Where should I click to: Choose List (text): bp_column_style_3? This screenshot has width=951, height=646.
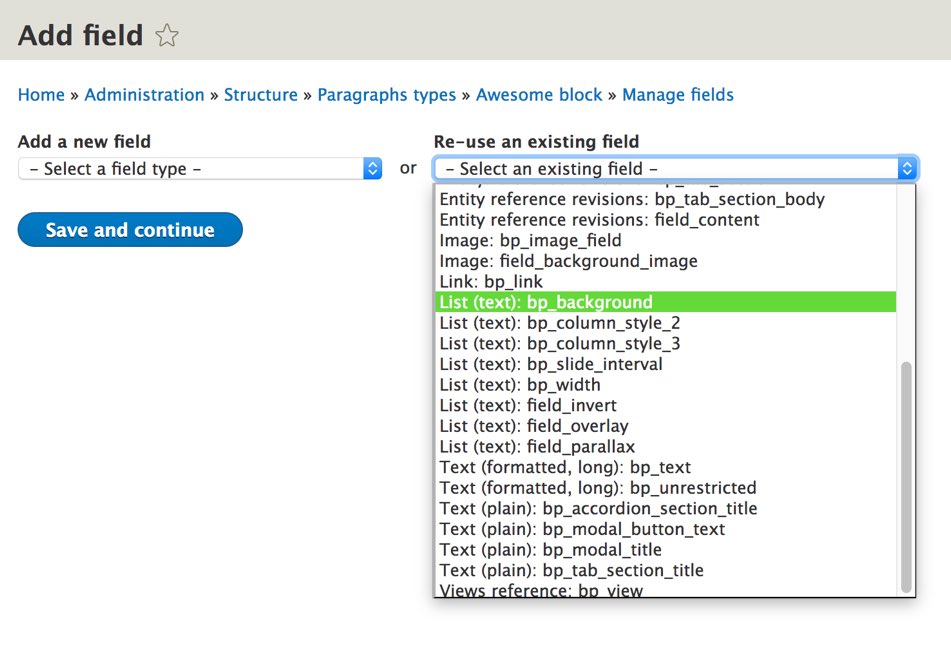(x=665, y=344)
